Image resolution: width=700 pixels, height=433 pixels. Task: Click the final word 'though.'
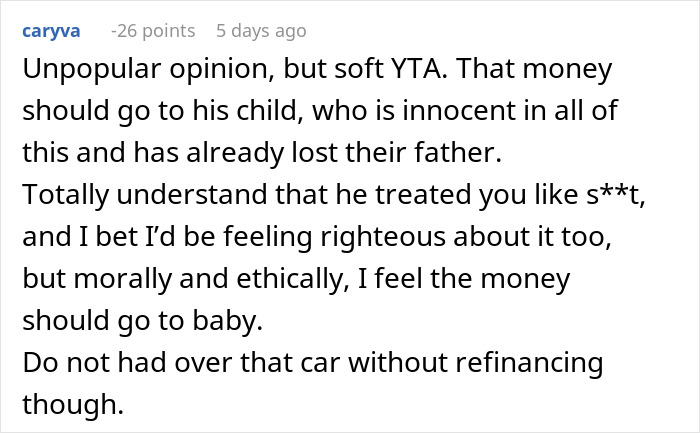pos(59,401)
